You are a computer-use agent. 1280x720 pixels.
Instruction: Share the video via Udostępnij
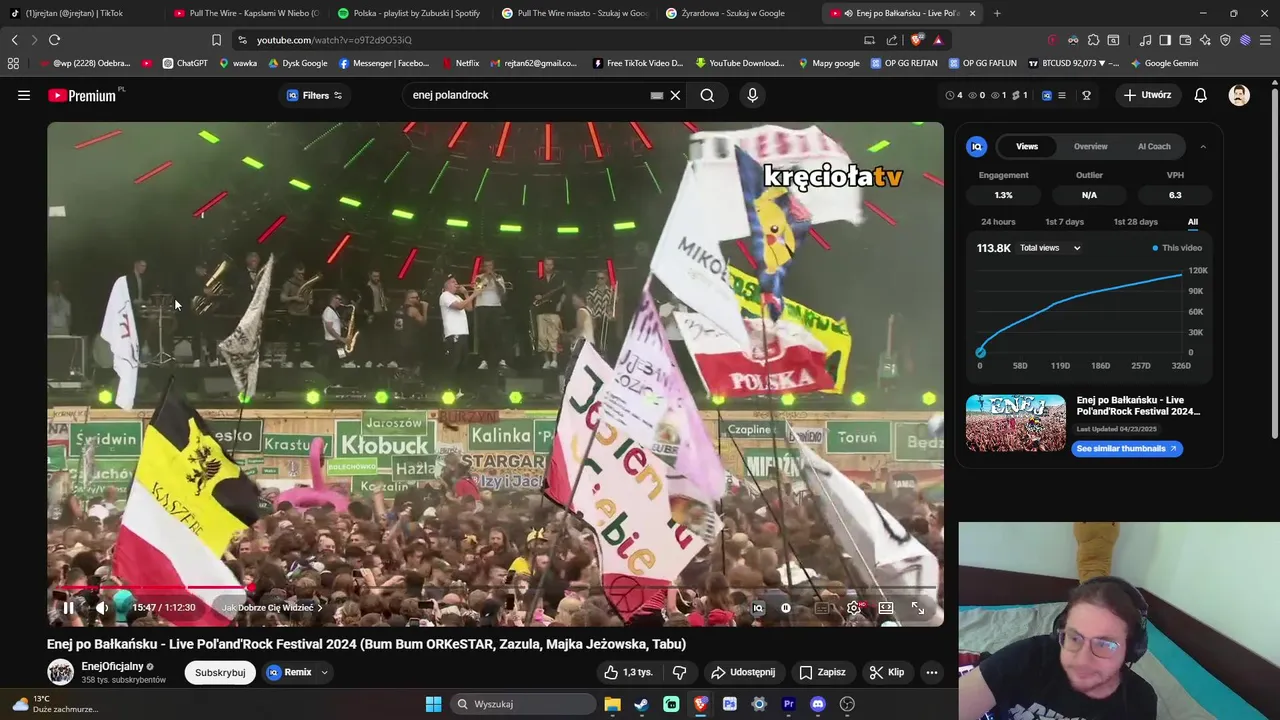coord(743,672)
